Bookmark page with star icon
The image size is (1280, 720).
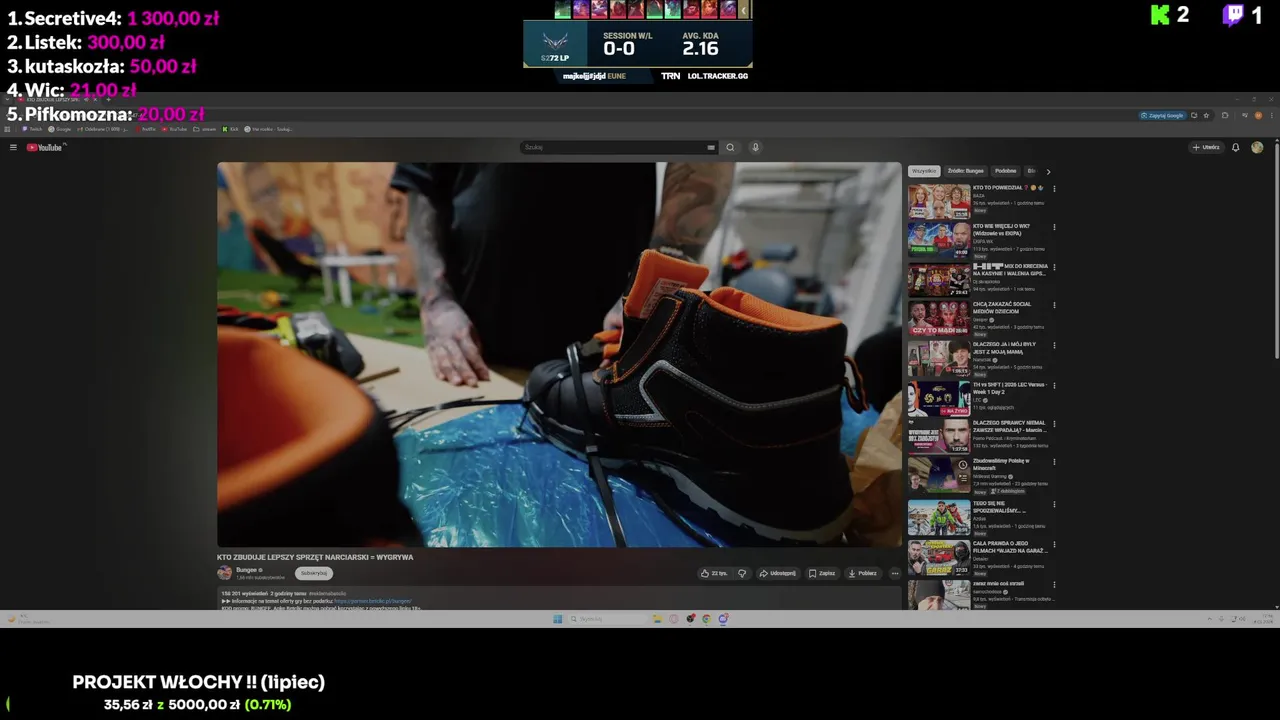(x=1206, y=115)
